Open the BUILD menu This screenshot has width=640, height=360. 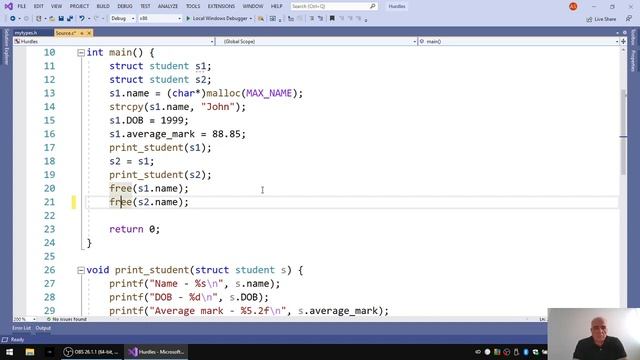point(103,6)
